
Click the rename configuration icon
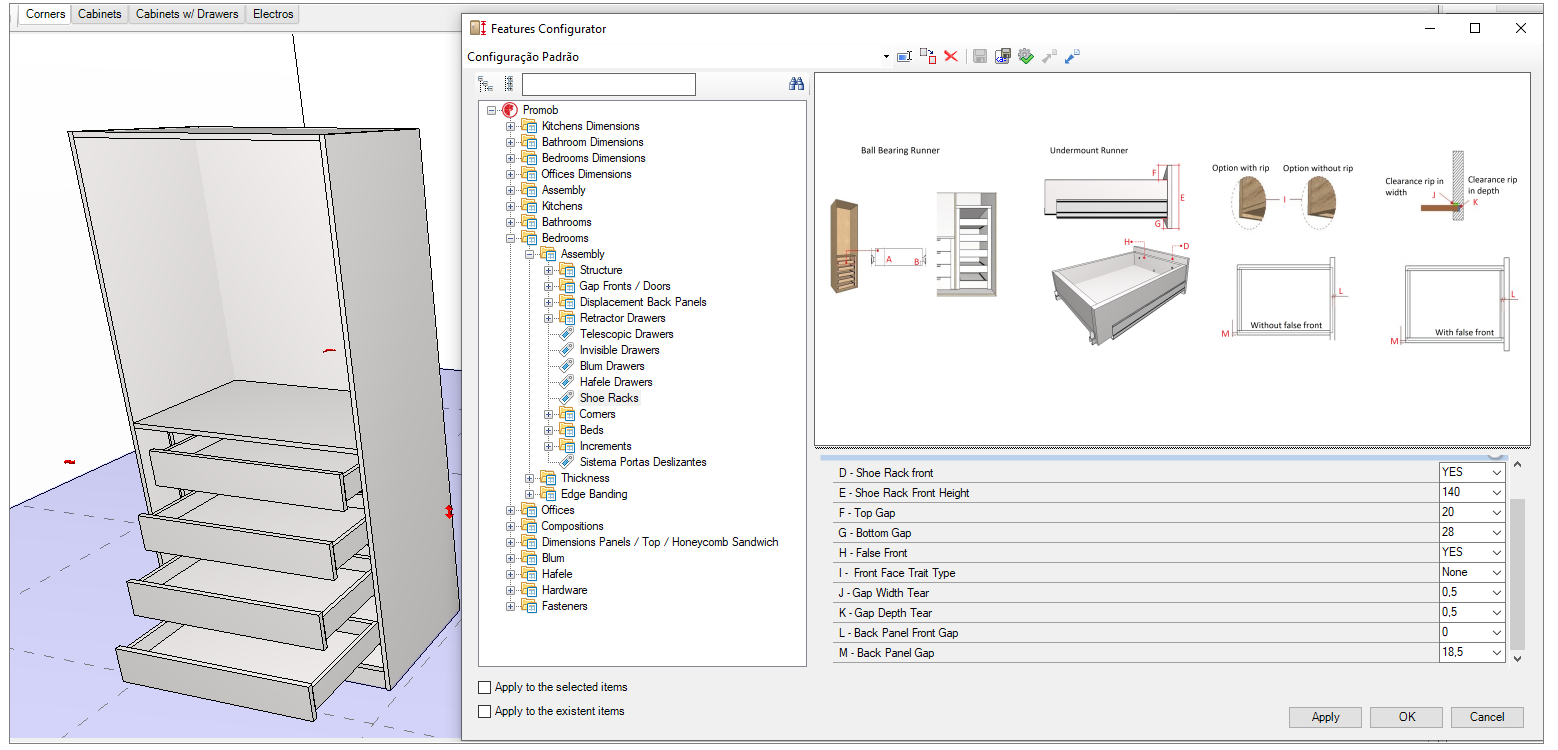click(904, 57)
